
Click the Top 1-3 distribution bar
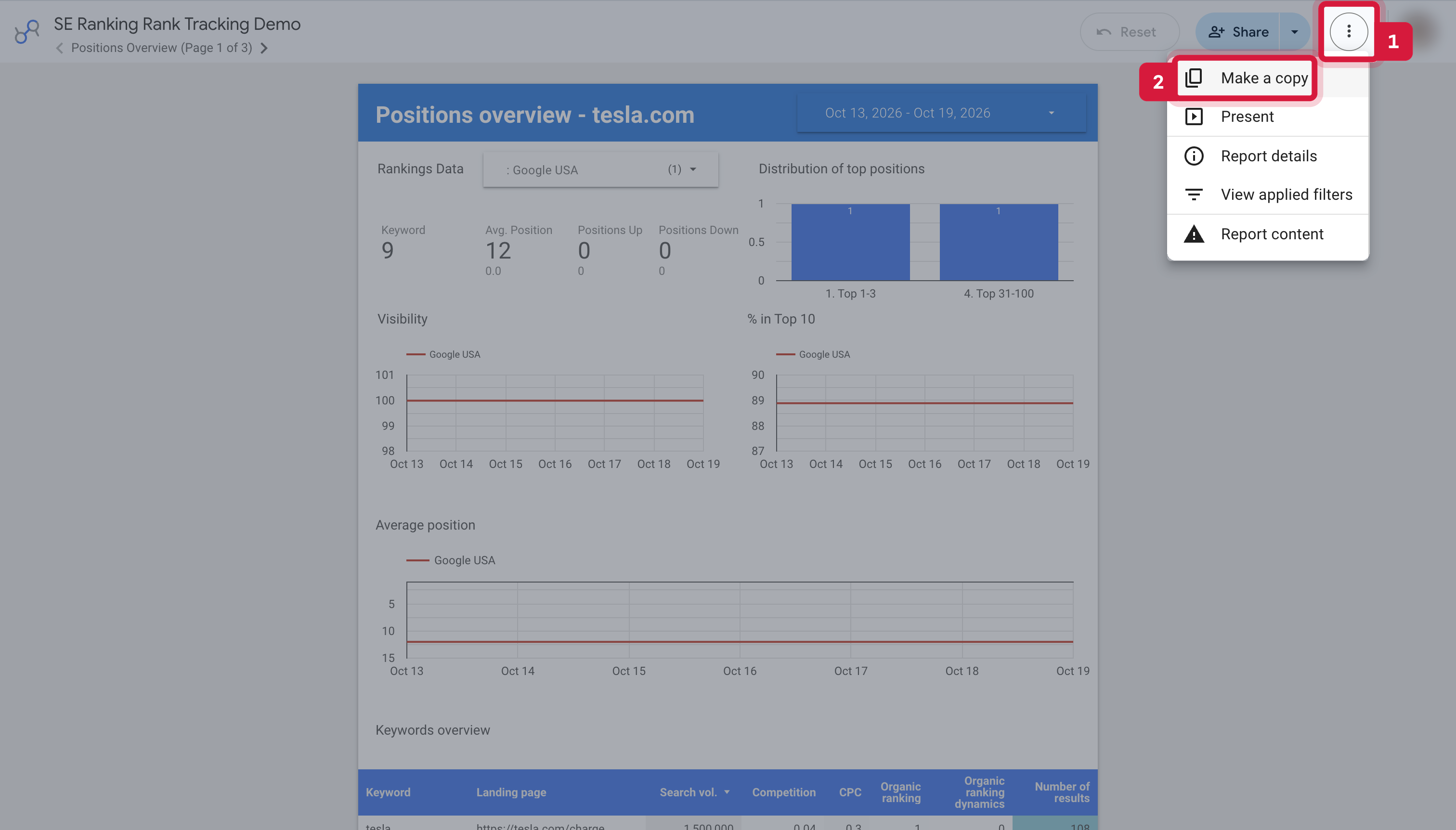850,242
